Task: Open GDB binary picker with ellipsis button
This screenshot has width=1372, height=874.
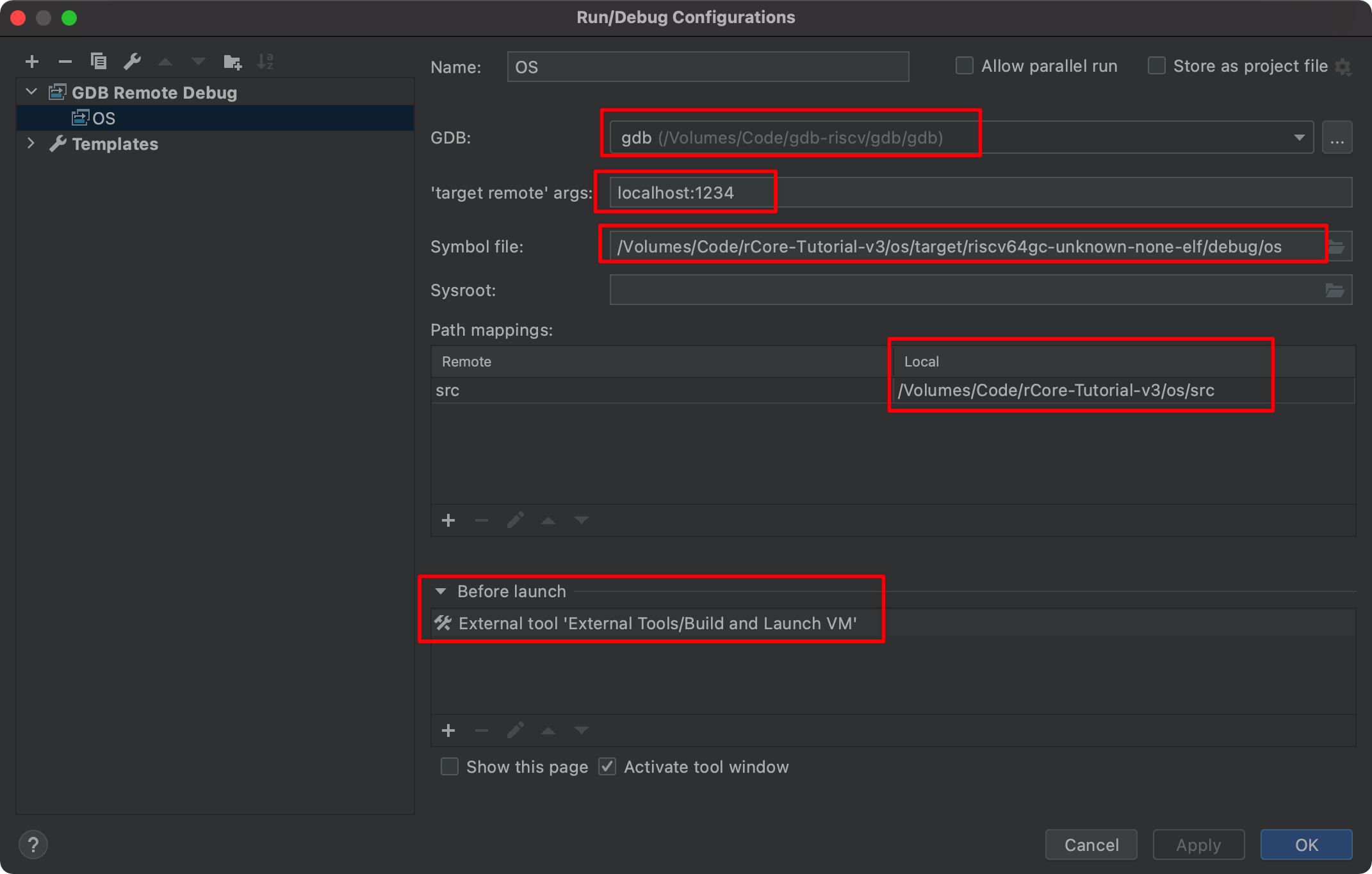Action: point(1337,136)
